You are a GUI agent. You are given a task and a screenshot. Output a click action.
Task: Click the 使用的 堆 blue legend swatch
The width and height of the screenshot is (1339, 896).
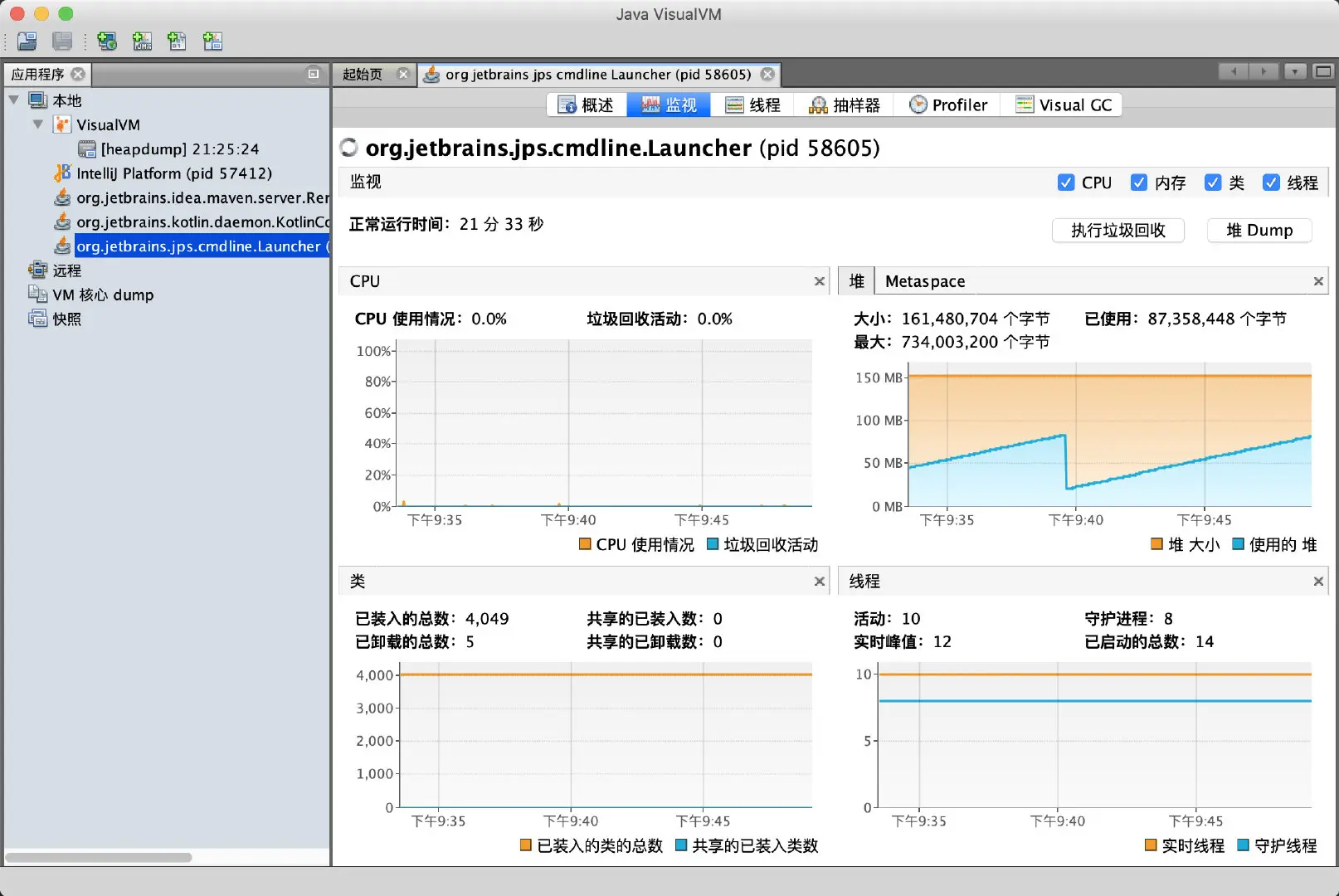[1238, 544]
